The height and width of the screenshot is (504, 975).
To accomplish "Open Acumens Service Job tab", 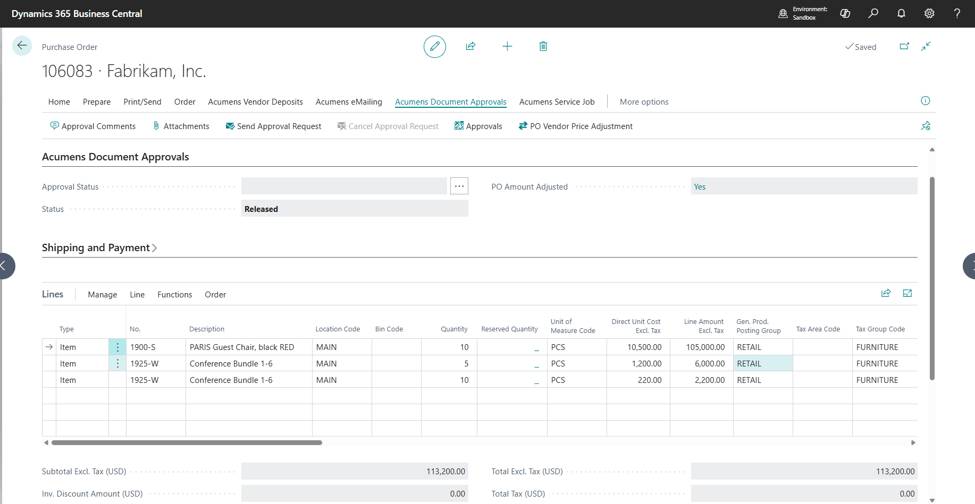I will [557, 102].
